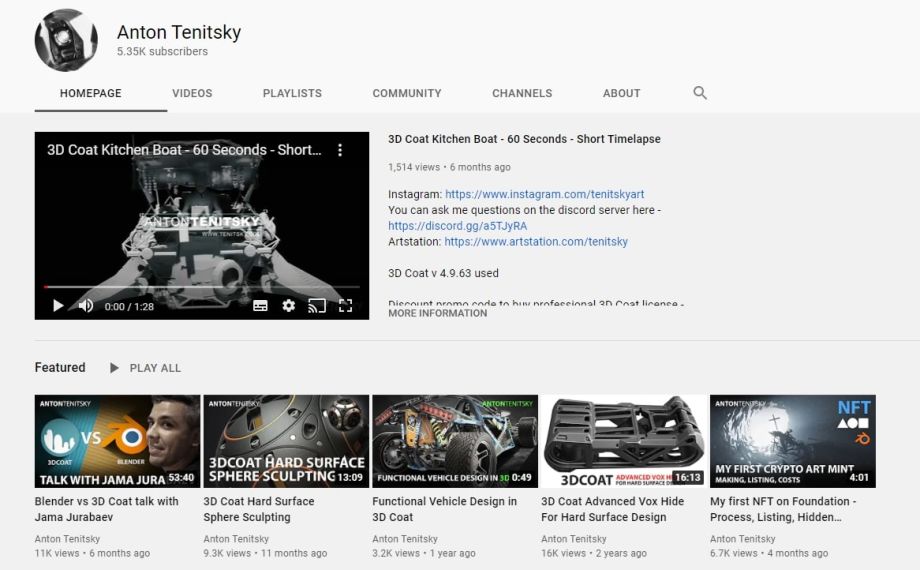Switch to the Homepage tab
Viewport: 920px width, 570px height.
tap(90, 93)
